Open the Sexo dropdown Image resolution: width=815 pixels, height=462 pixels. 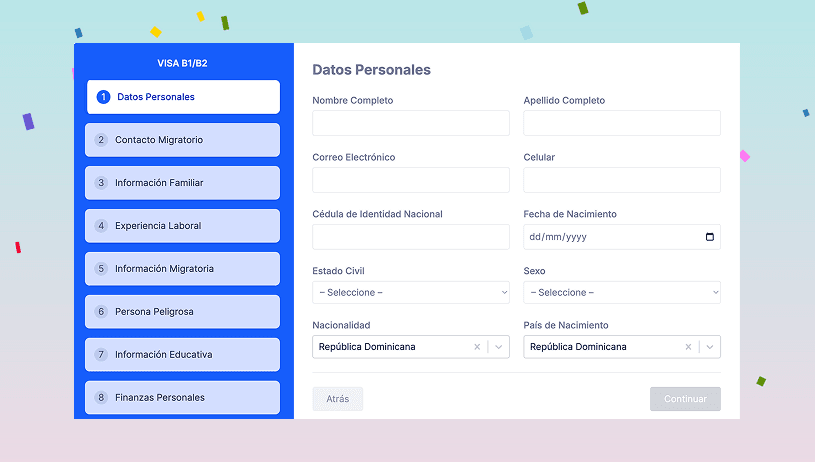621,292
